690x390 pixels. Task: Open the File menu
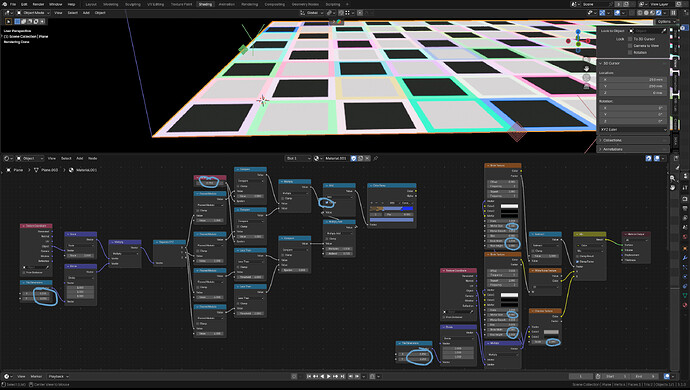tap(13, 4)
